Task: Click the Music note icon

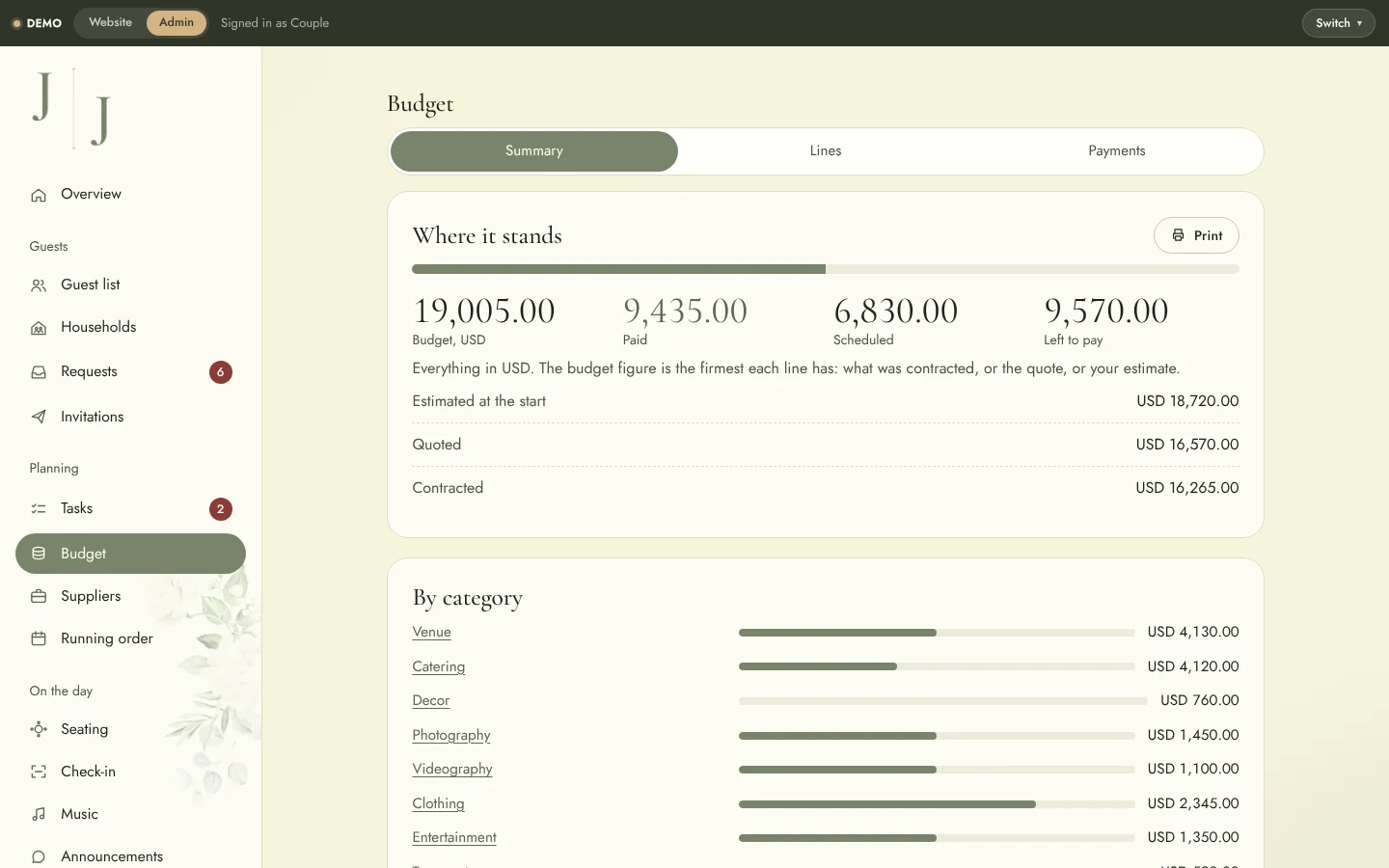Action: [x=39, y=814]
